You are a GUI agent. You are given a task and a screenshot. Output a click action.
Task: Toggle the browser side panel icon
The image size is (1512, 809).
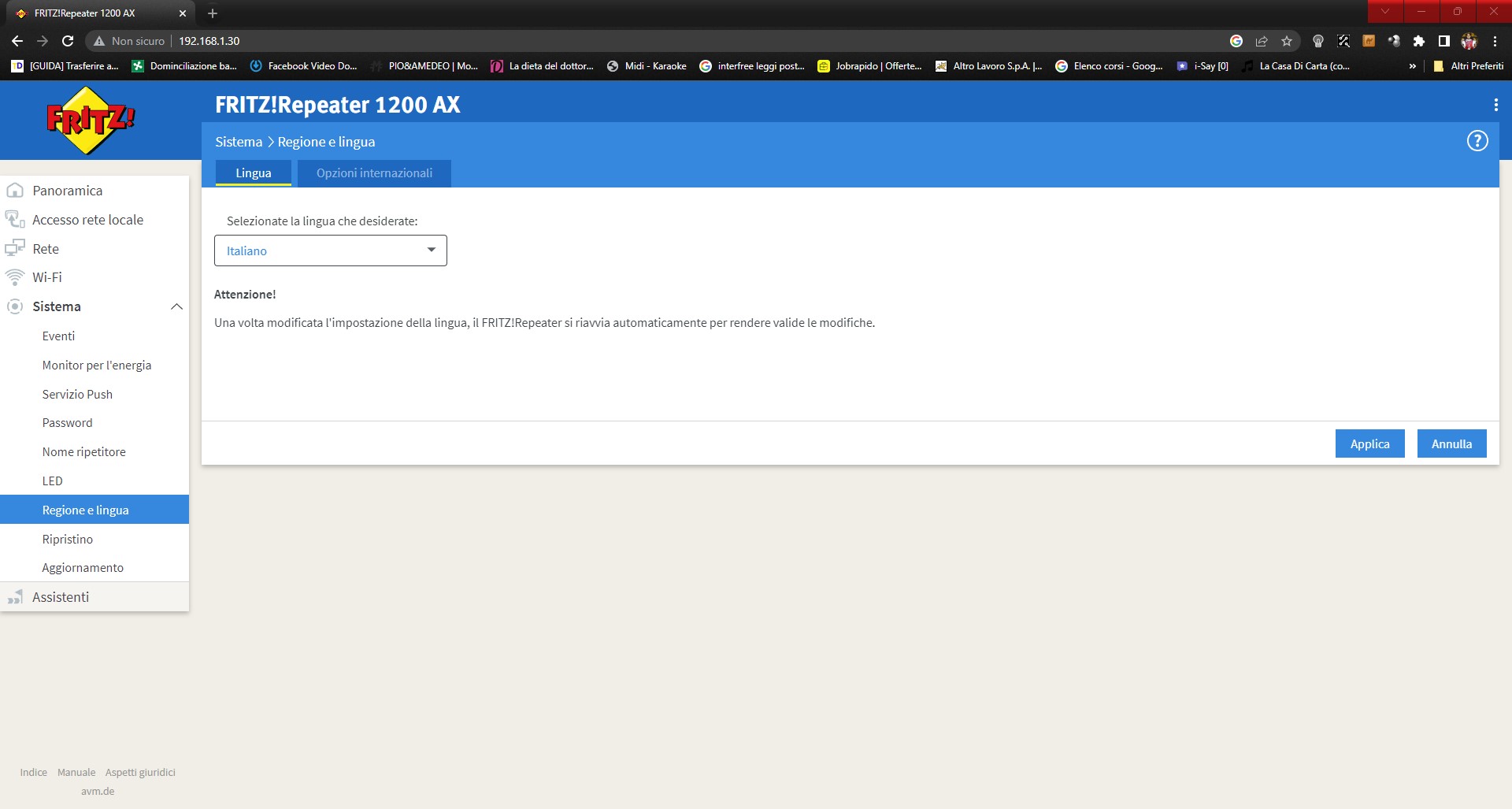(x=1444, y=41)
